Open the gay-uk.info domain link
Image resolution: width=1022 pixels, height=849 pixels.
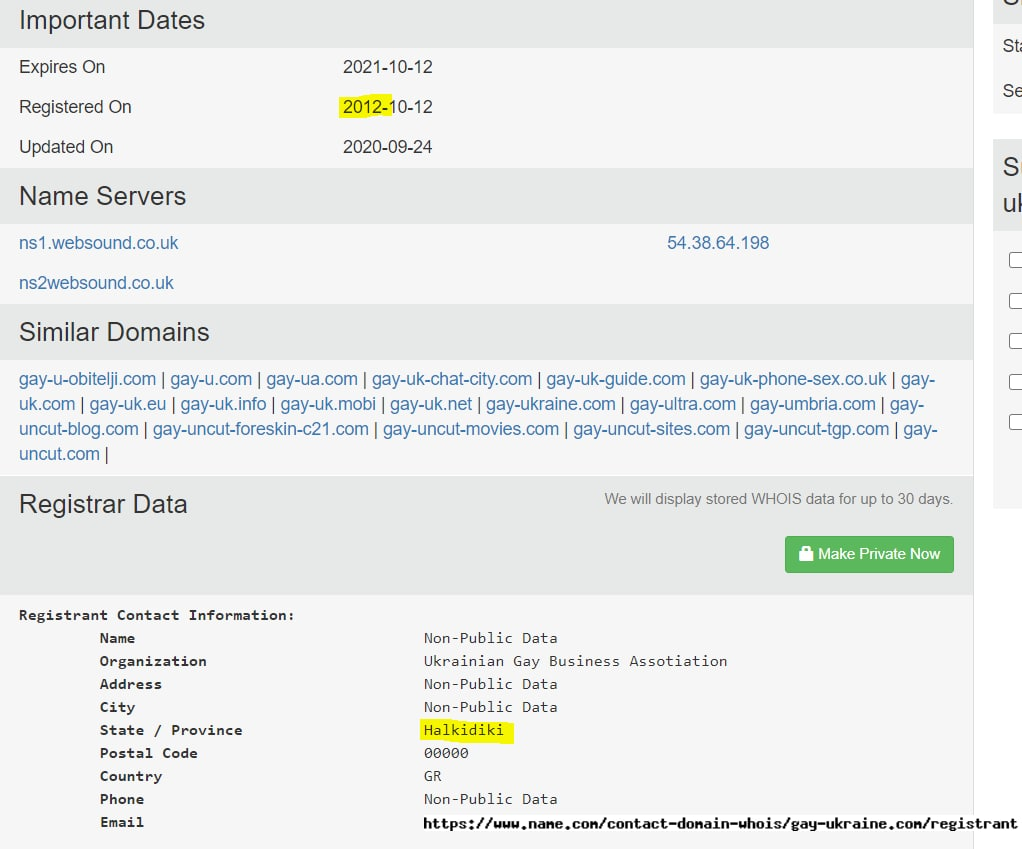223,404
